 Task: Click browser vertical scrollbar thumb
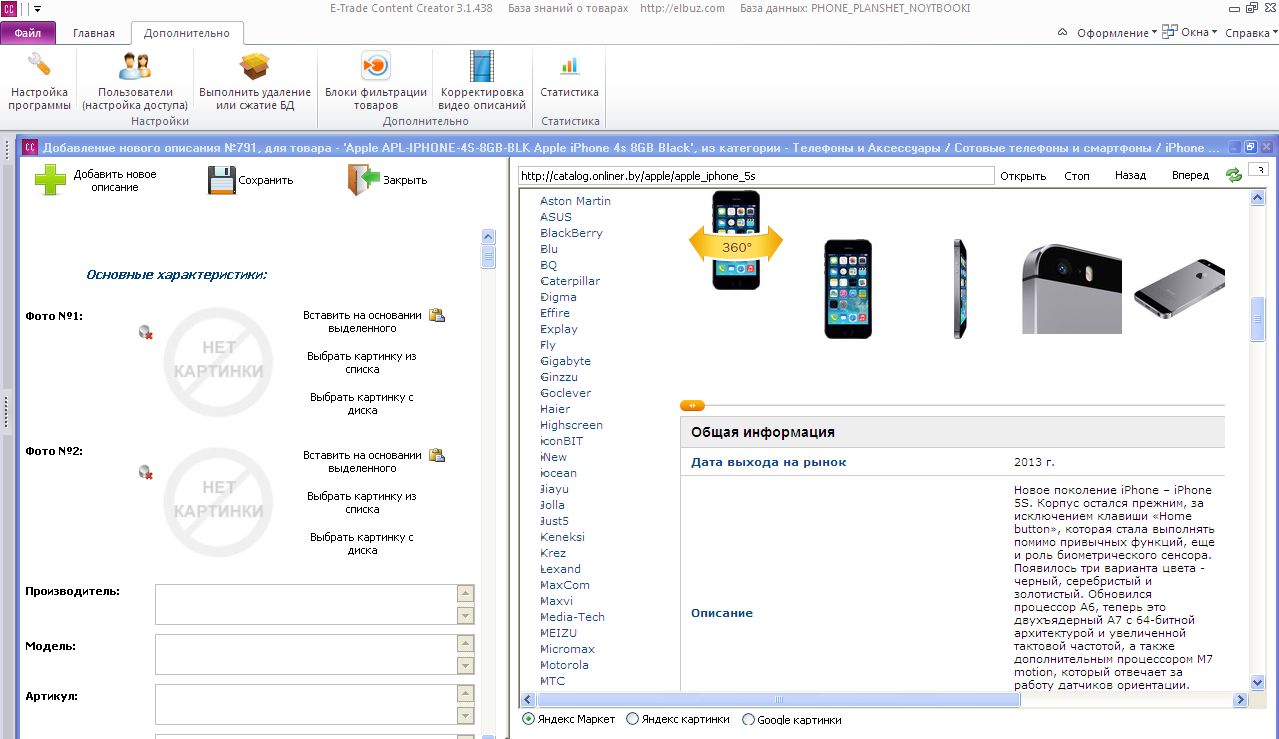(x=1258, y=320)
